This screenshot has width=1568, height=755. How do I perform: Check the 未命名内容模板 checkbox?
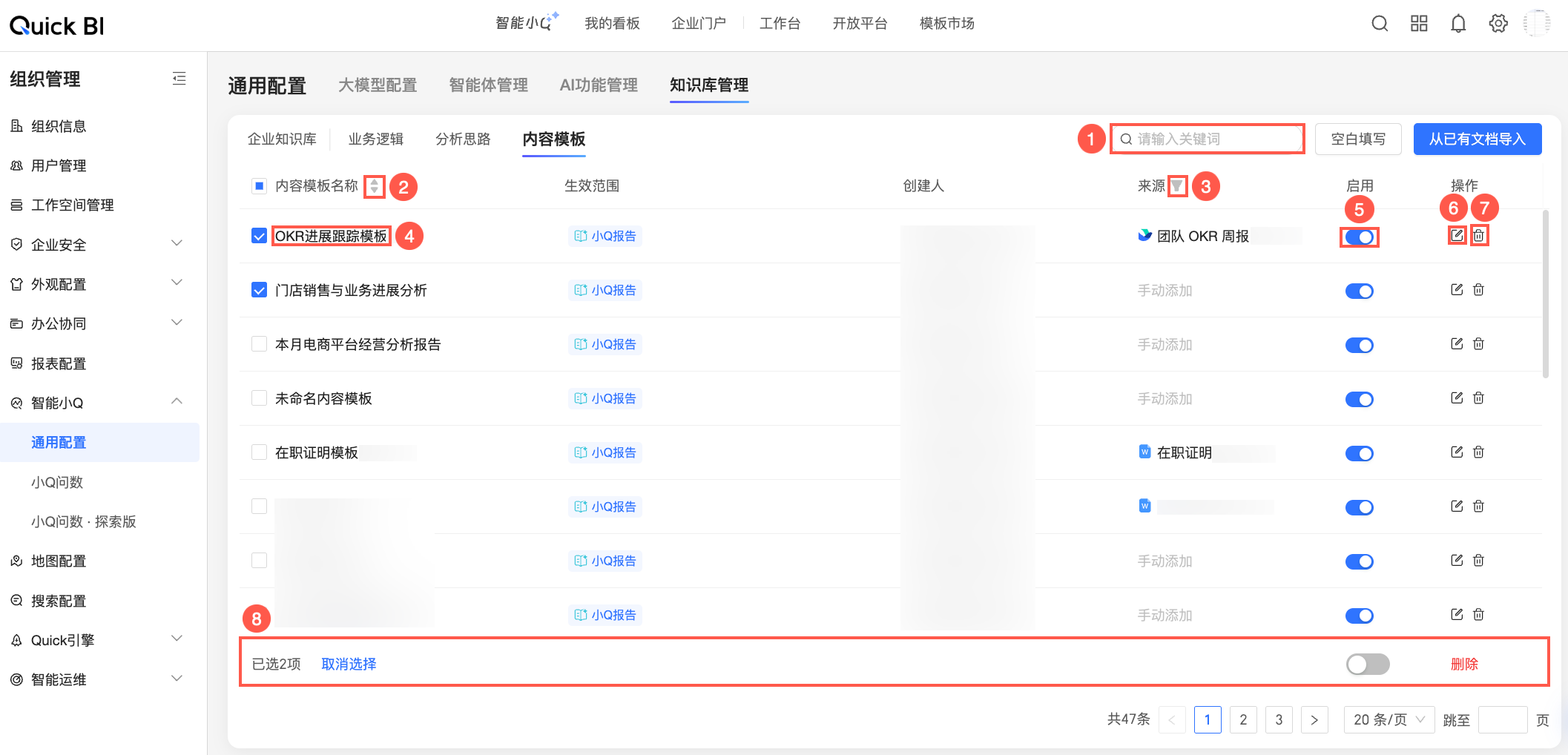(259, 398)
